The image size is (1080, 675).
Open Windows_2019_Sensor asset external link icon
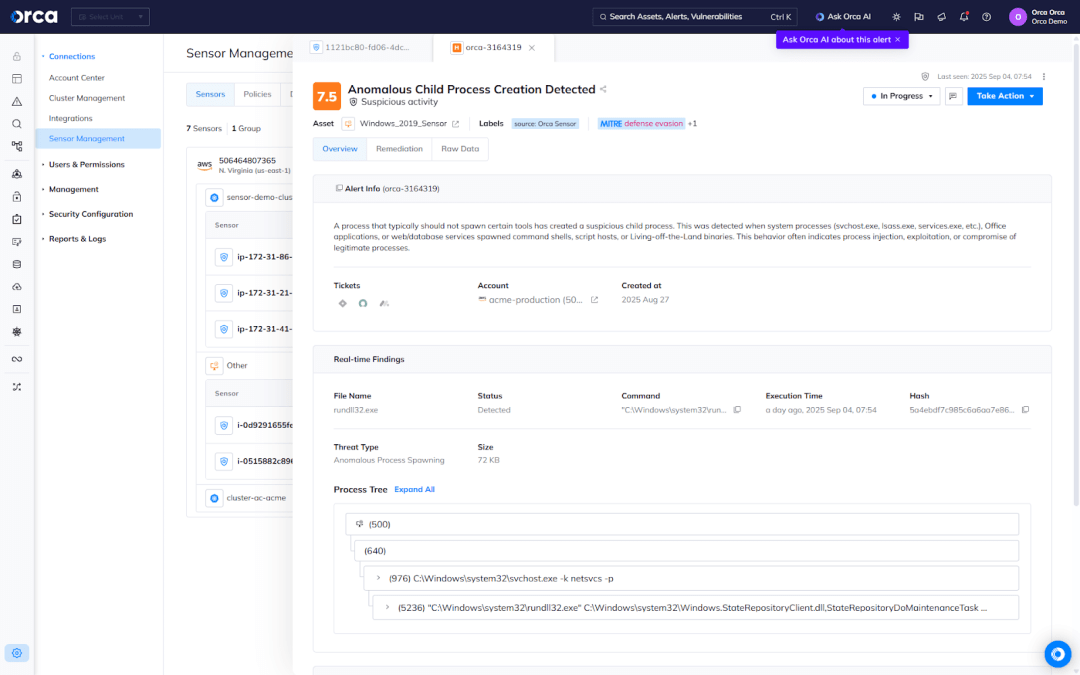[x=455, y=124]
